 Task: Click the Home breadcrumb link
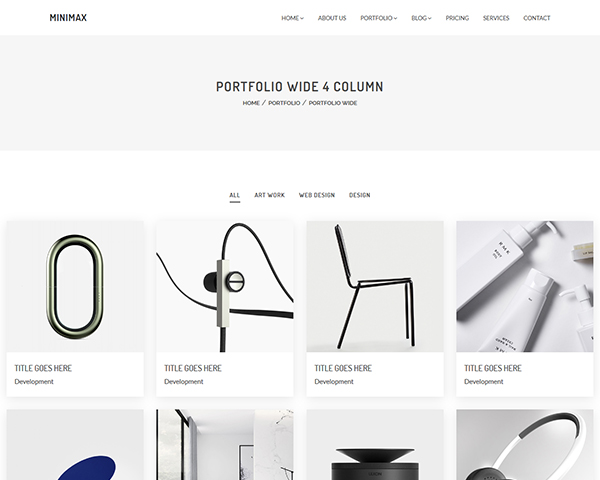pyautogui.click(x=251, y=103)
